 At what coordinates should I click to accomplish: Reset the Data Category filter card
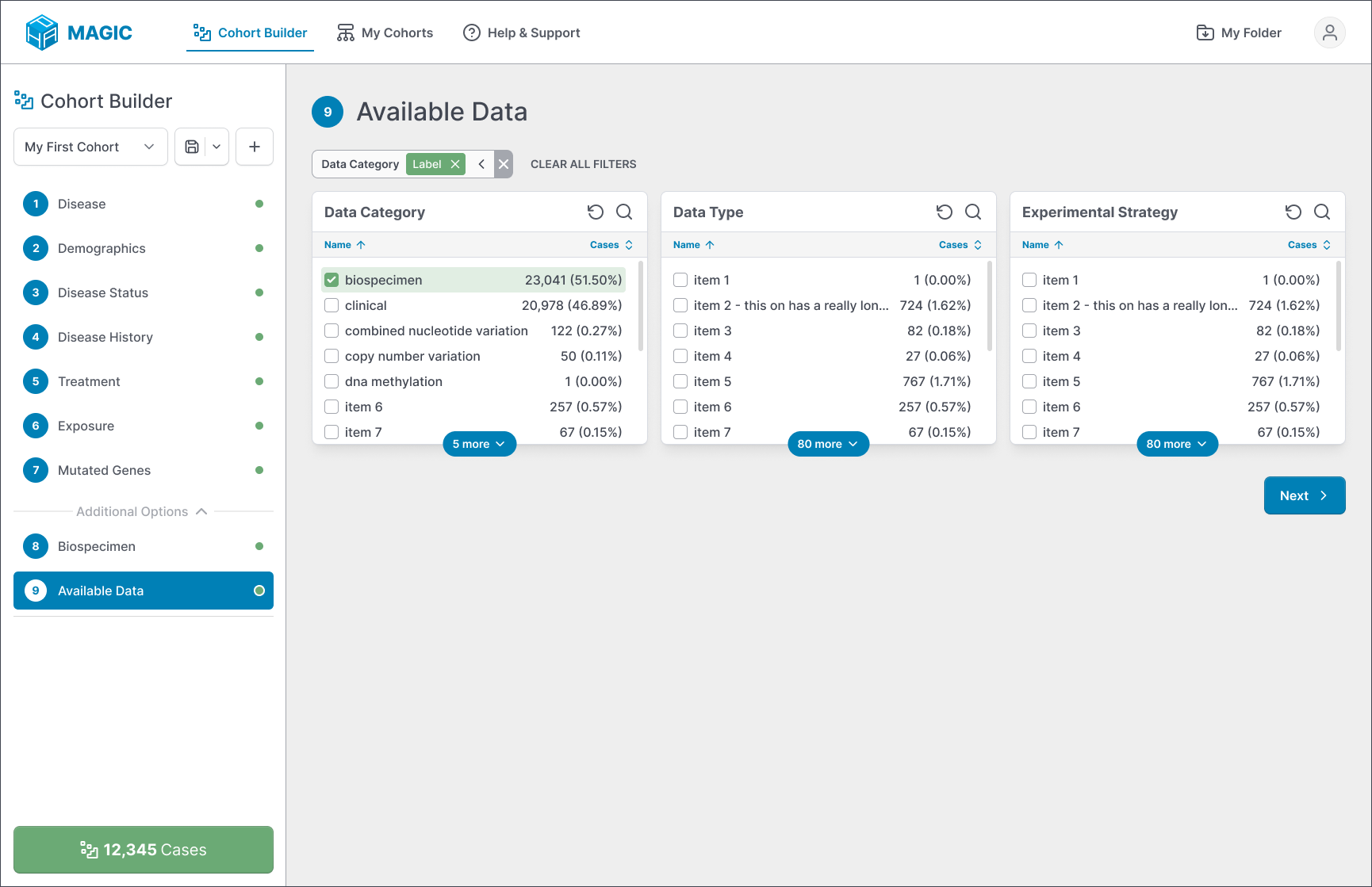(x=596, y=212)
